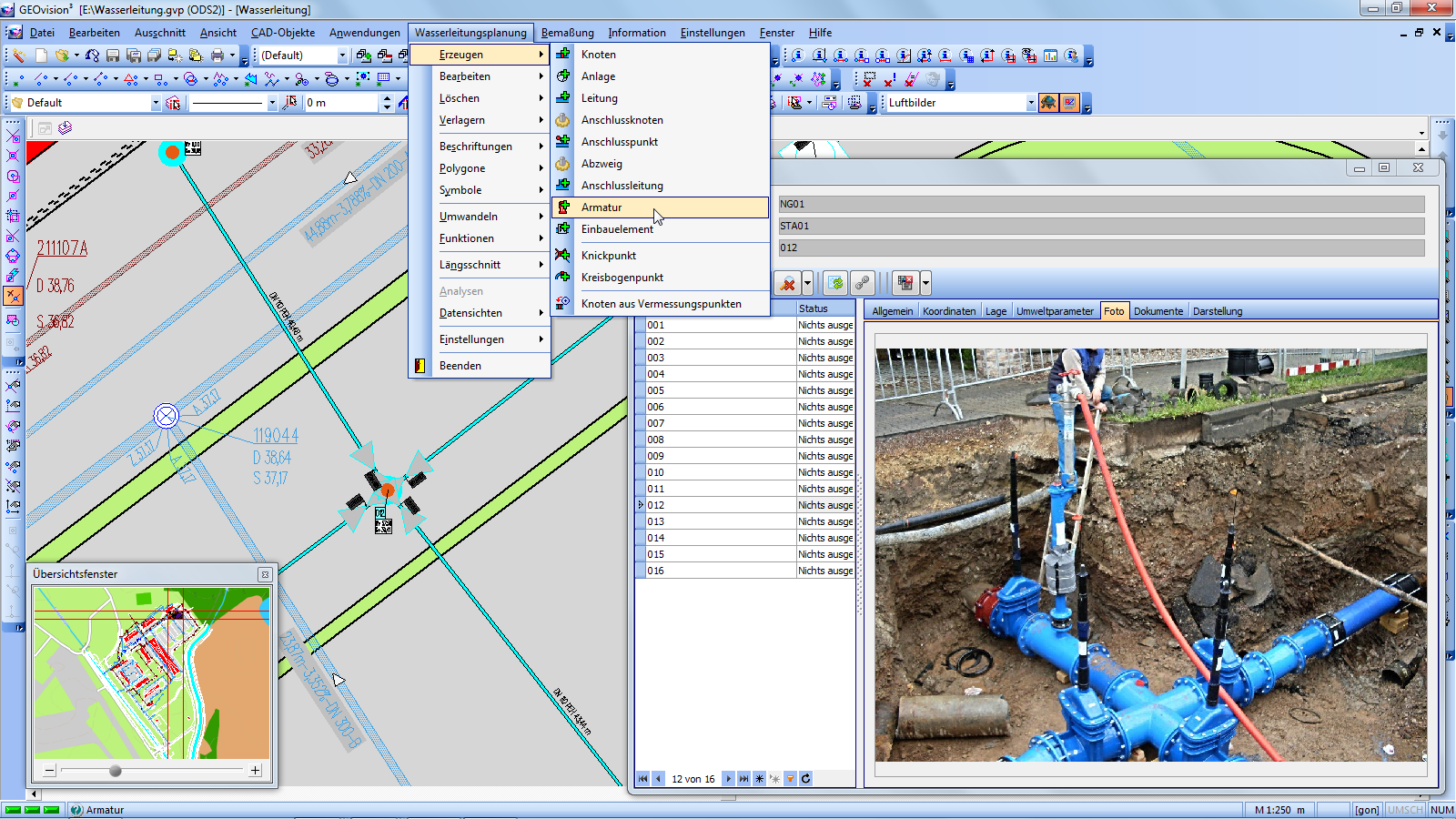1456x819 pixels.
Task: Click the single-diskette save project icon
Action: point(113,56)
